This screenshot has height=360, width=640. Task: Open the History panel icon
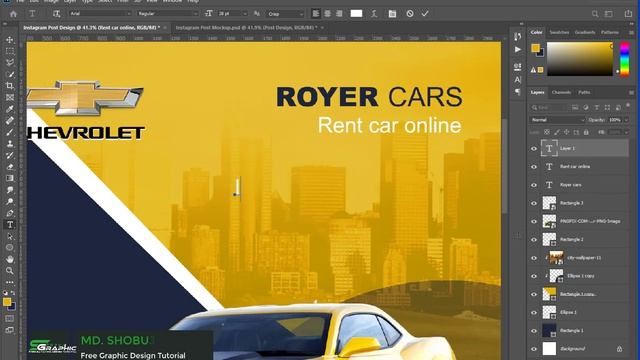(518, 37)
